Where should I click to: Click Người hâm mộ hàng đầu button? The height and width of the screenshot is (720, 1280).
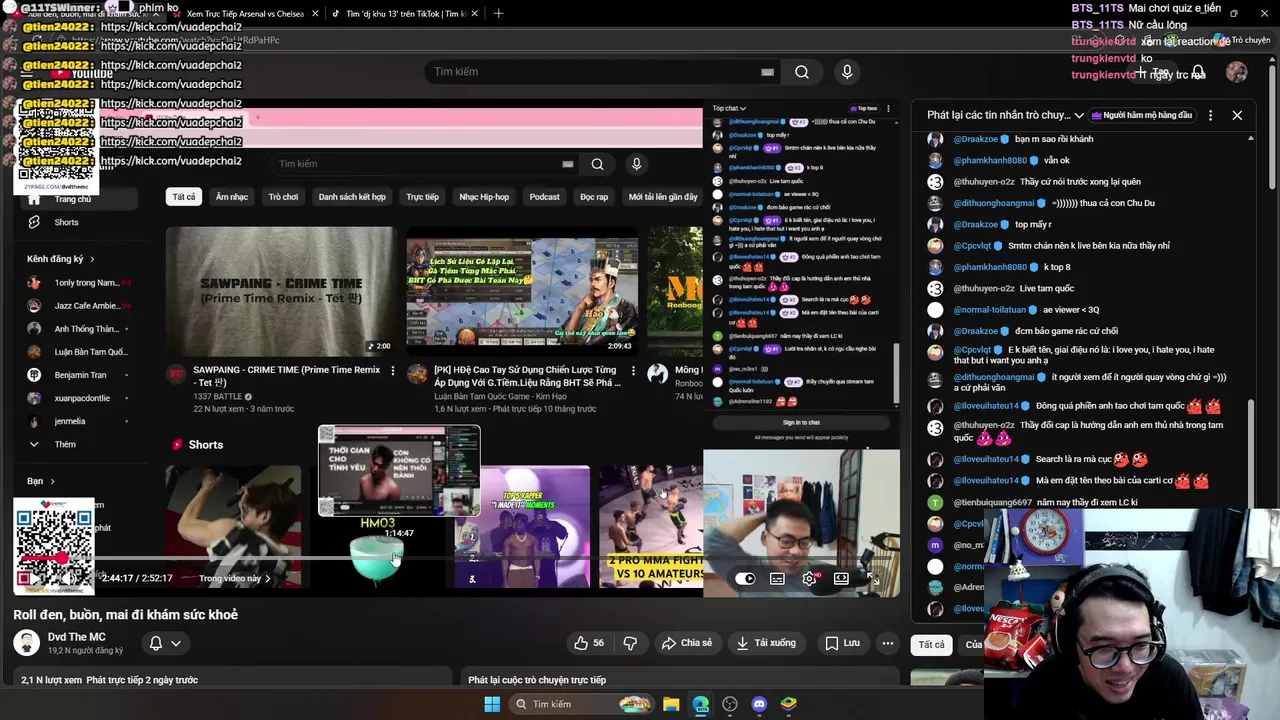(1141, 115)
